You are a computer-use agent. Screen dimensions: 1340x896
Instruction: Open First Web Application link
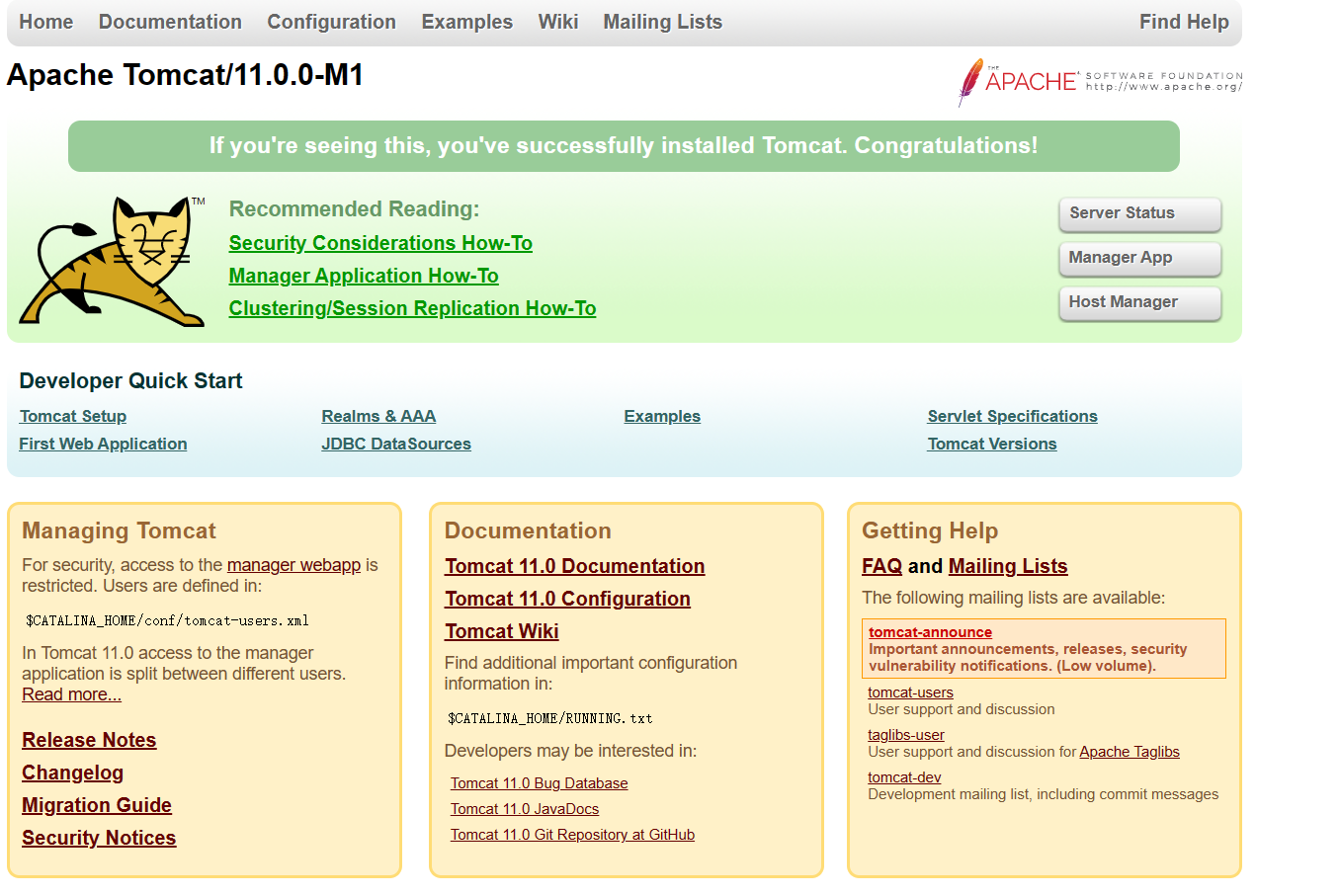(x=103, y=445)
